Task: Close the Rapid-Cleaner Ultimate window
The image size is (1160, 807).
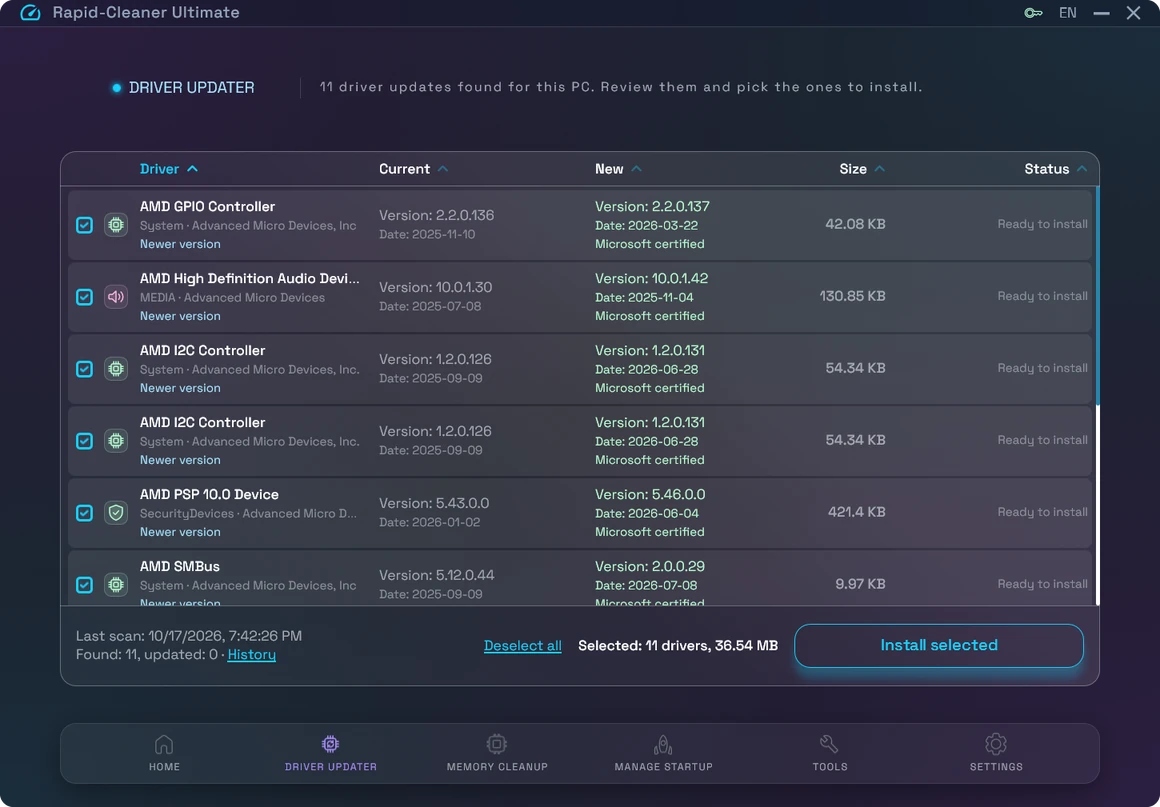Action: [1133, 13]
